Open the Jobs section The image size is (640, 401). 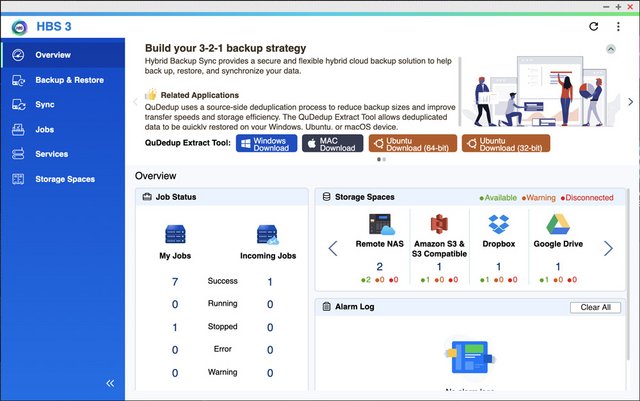(x=63, y=129)
